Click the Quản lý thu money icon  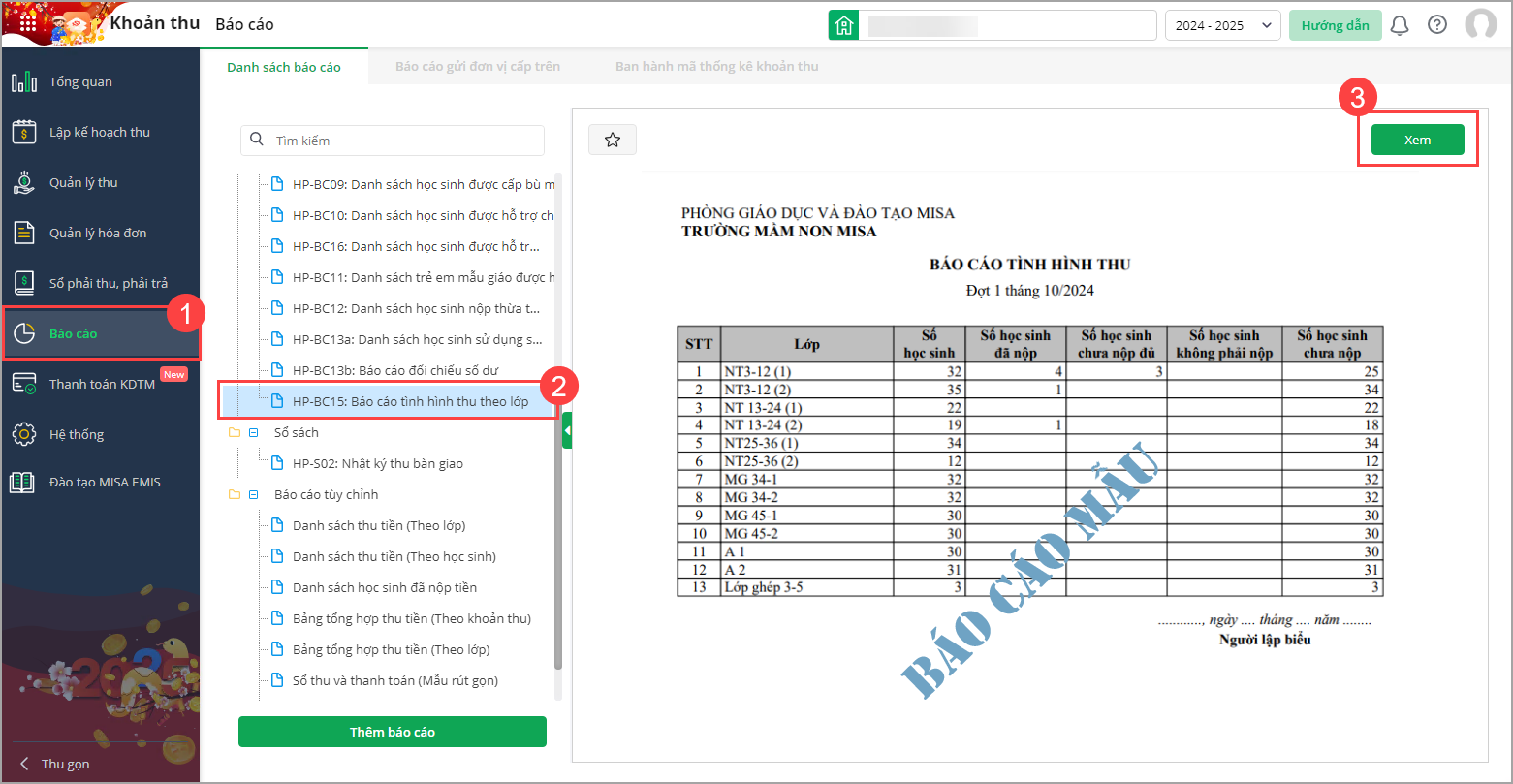coord(24,182)
